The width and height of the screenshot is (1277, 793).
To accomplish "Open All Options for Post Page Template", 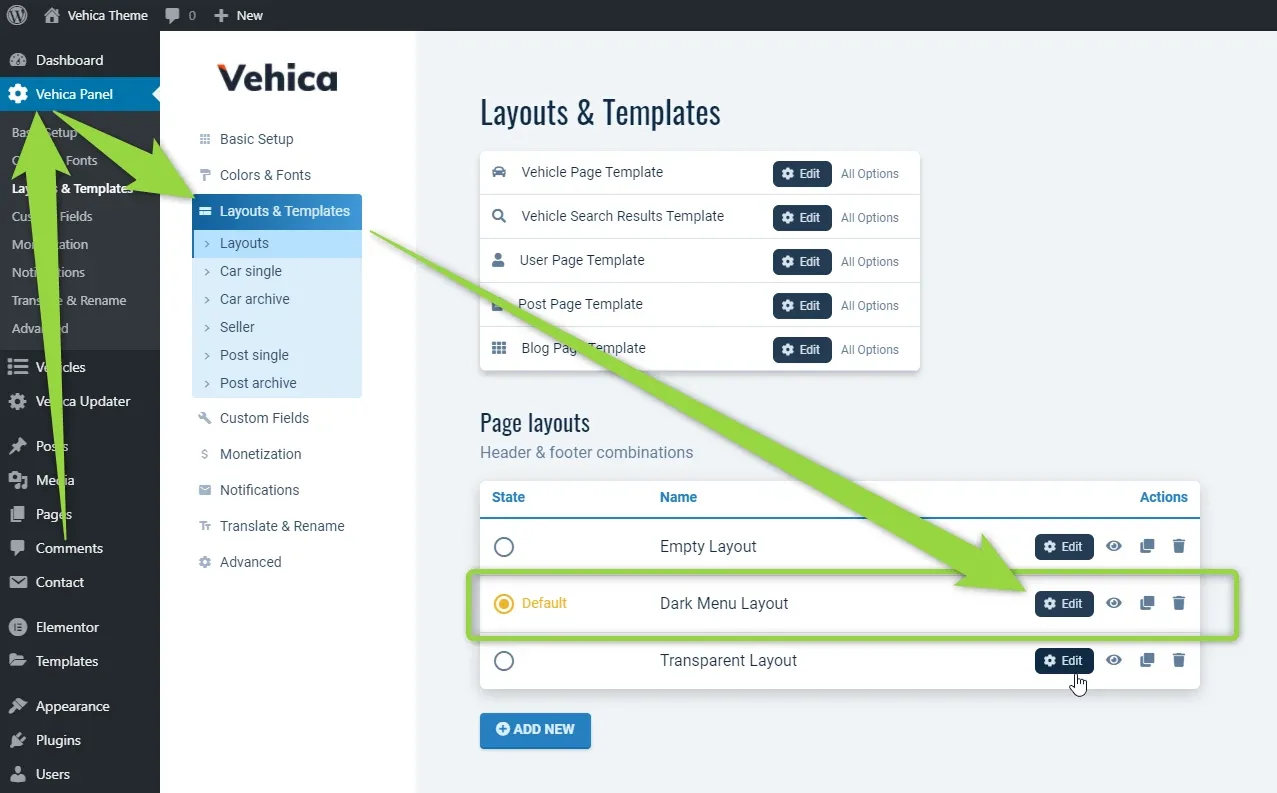I will point(870,306).
